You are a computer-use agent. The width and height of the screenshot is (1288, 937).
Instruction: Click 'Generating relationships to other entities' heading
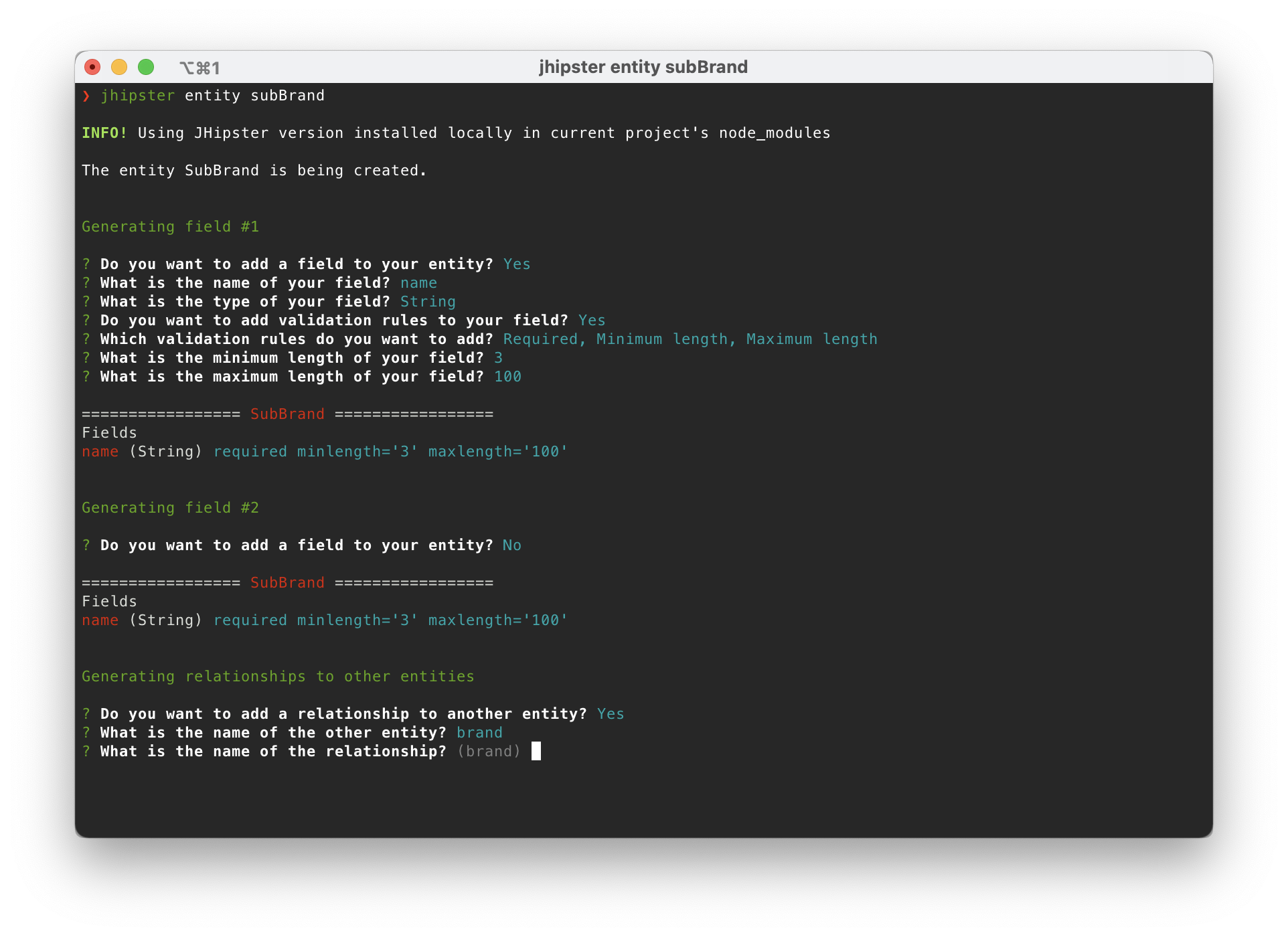[278, 677]
